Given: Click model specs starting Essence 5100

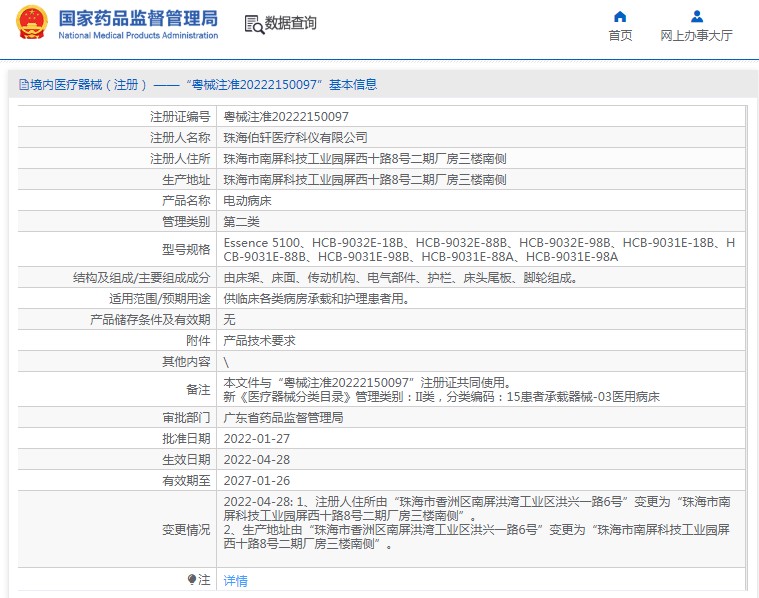Looking at the screenshot, I should [479, 249].
